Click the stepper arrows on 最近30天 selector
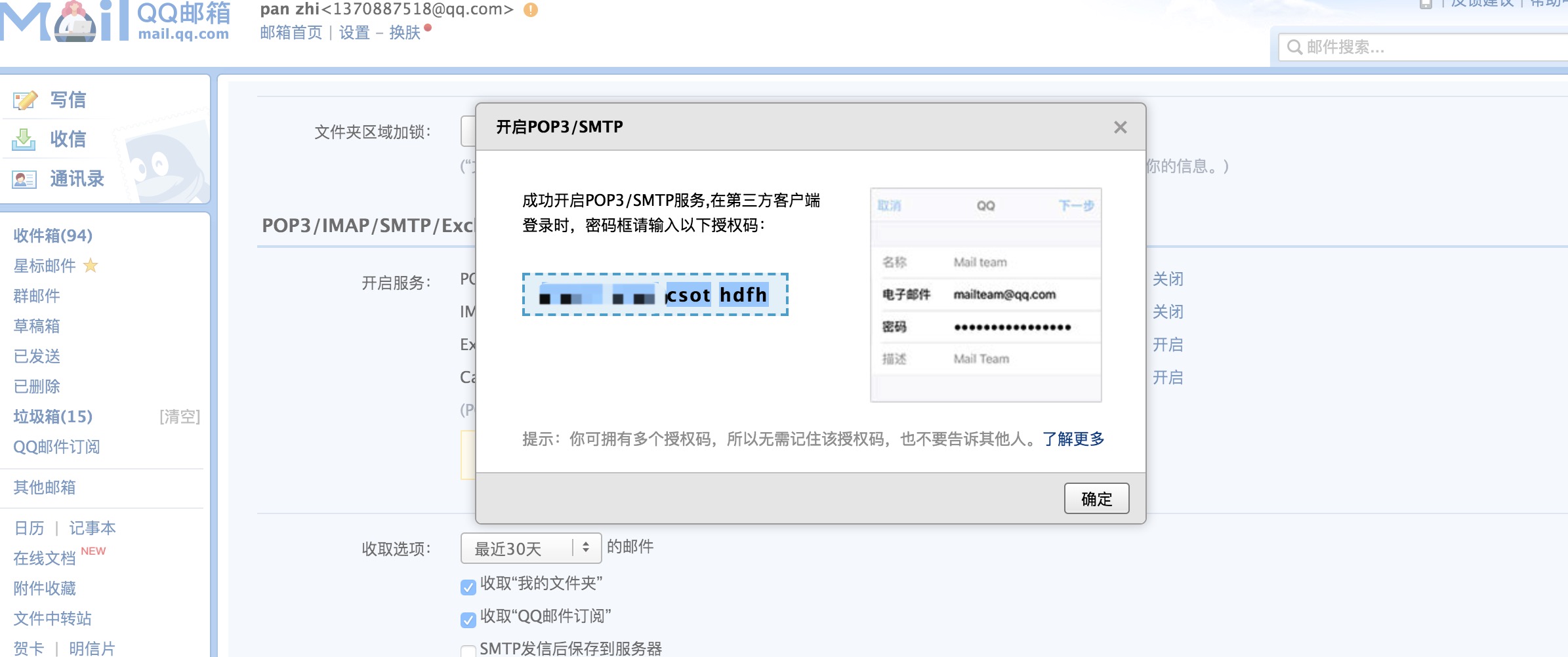 click(586, 547)
